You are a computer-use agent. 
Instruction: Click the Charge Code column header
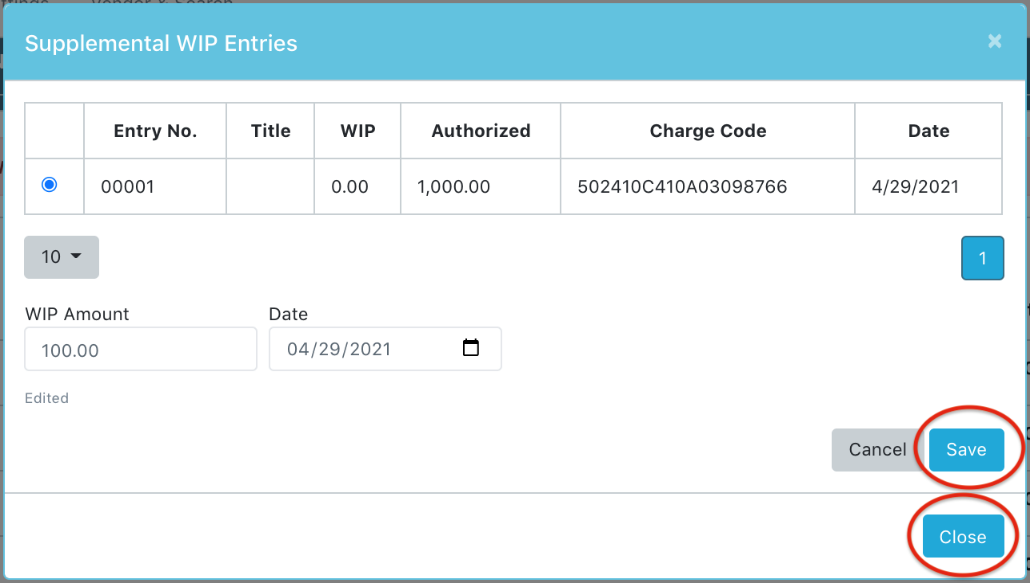point(707,131)
